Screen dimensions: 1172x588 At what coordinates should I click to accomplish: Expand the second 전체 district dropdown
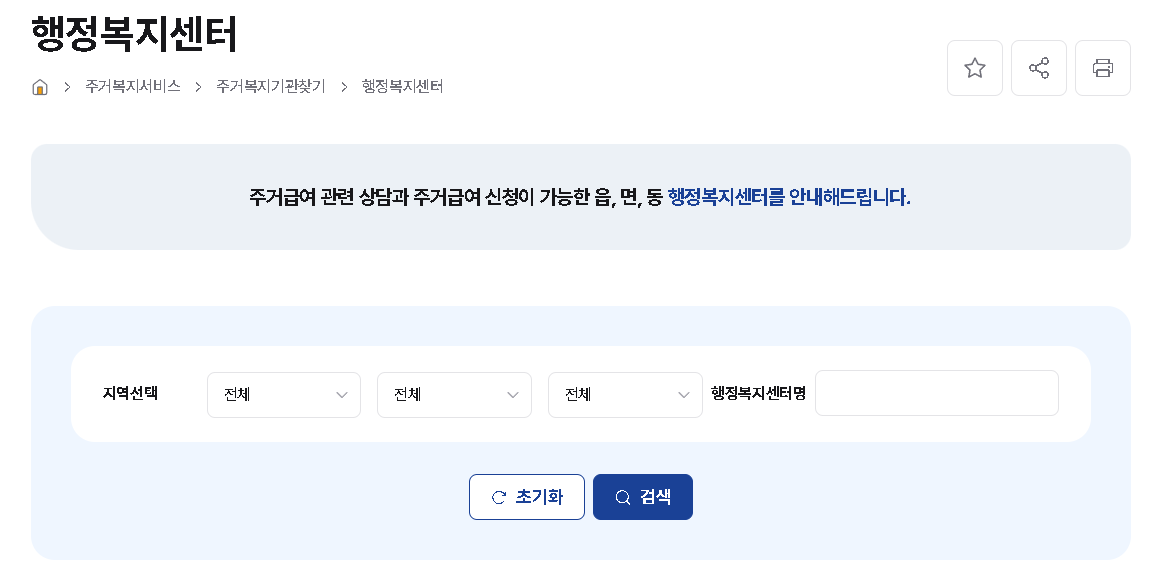click(x=454, y=395)
